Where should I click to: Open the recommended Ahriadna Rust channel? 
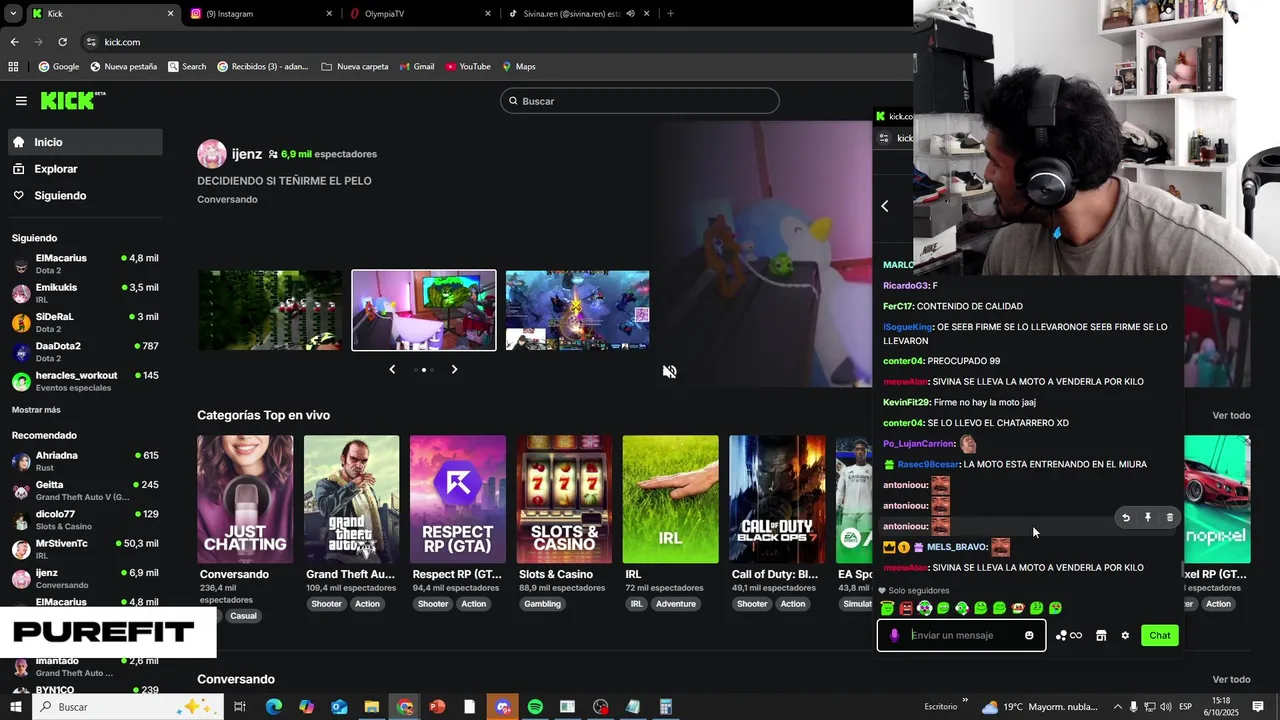[x=86, y=461]
